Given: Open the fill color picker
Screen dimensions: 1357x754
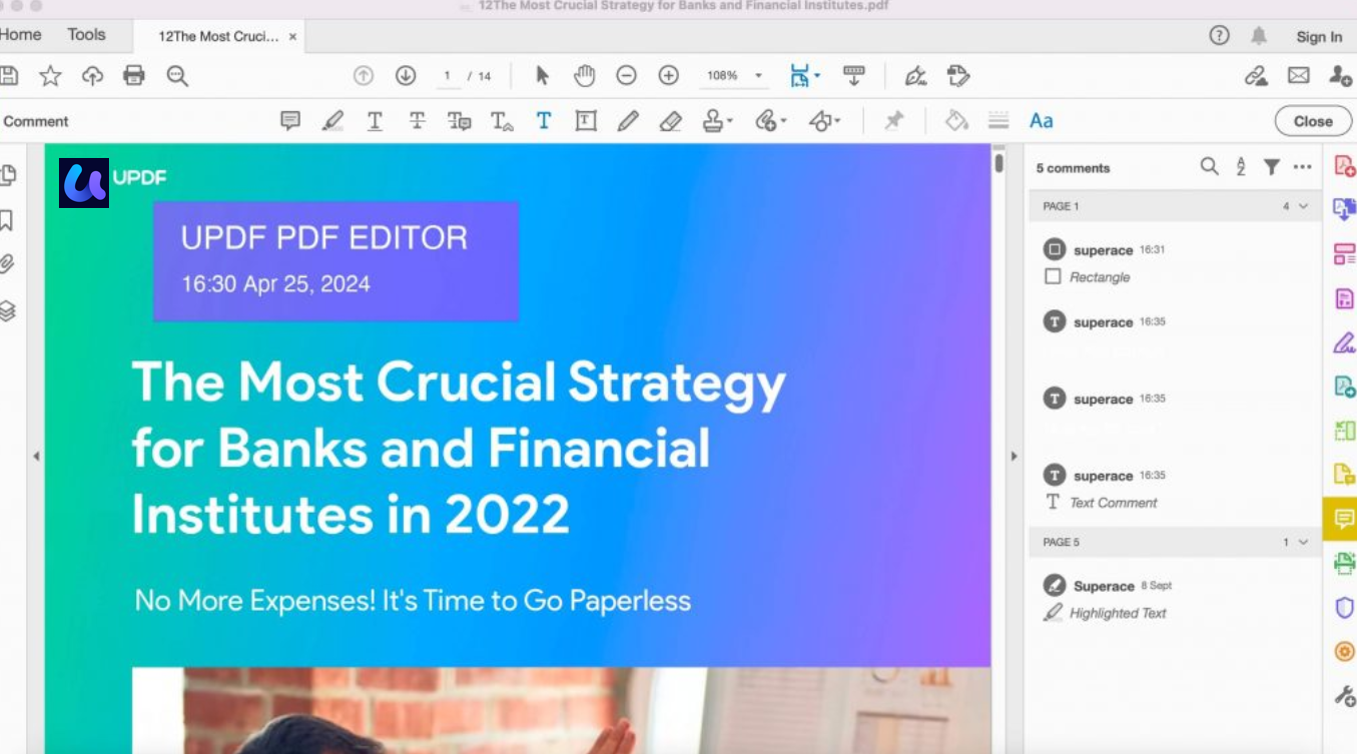Looking at the screenshot, I should pyautogui.click(x=957, y=121).
